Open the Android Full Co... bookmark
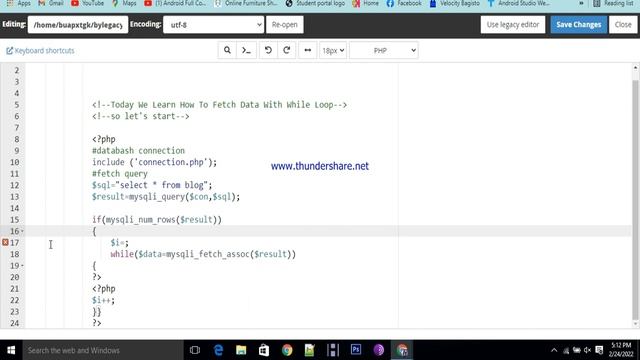640x360 pixels. coord(175,3)
